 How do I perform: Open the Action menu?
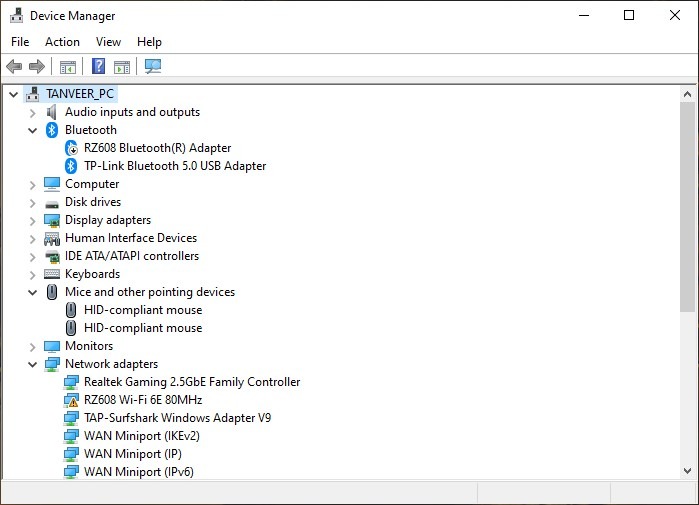click(62, 42)
